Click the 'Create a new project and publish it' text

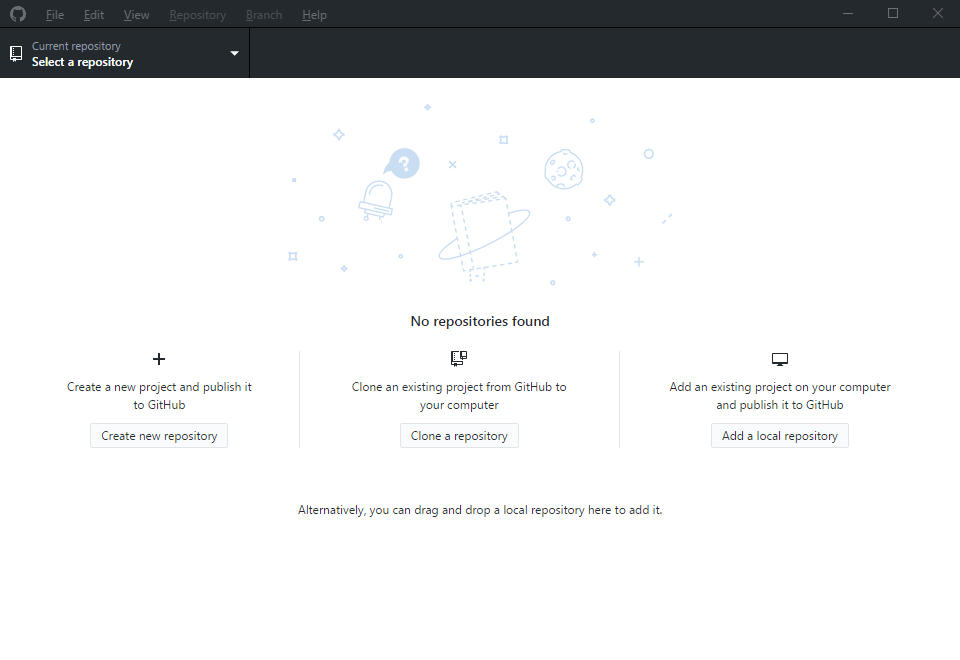pos(159,396)
